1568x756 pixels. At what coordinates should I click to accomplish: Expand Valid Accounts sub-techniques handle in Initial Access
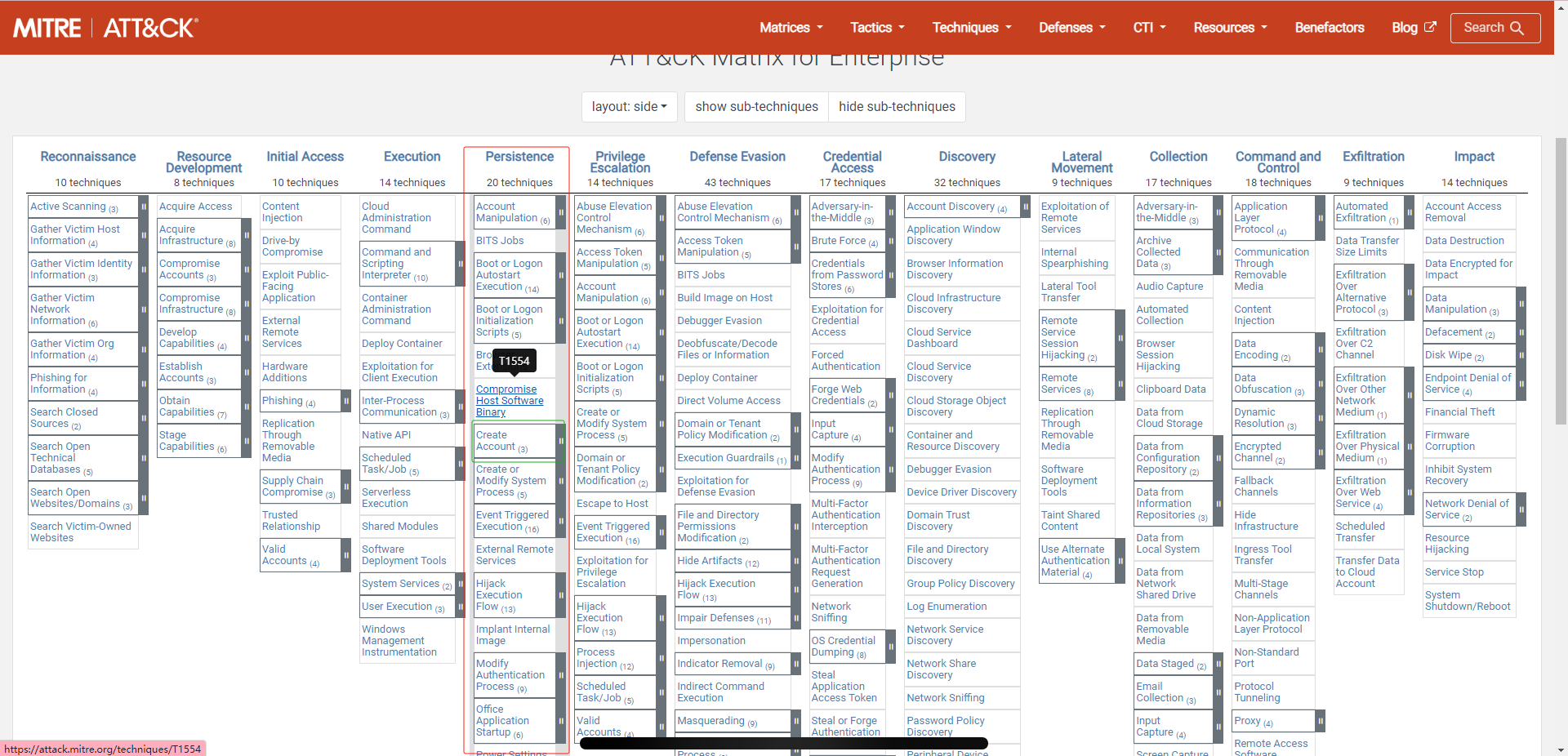(346, 555)
